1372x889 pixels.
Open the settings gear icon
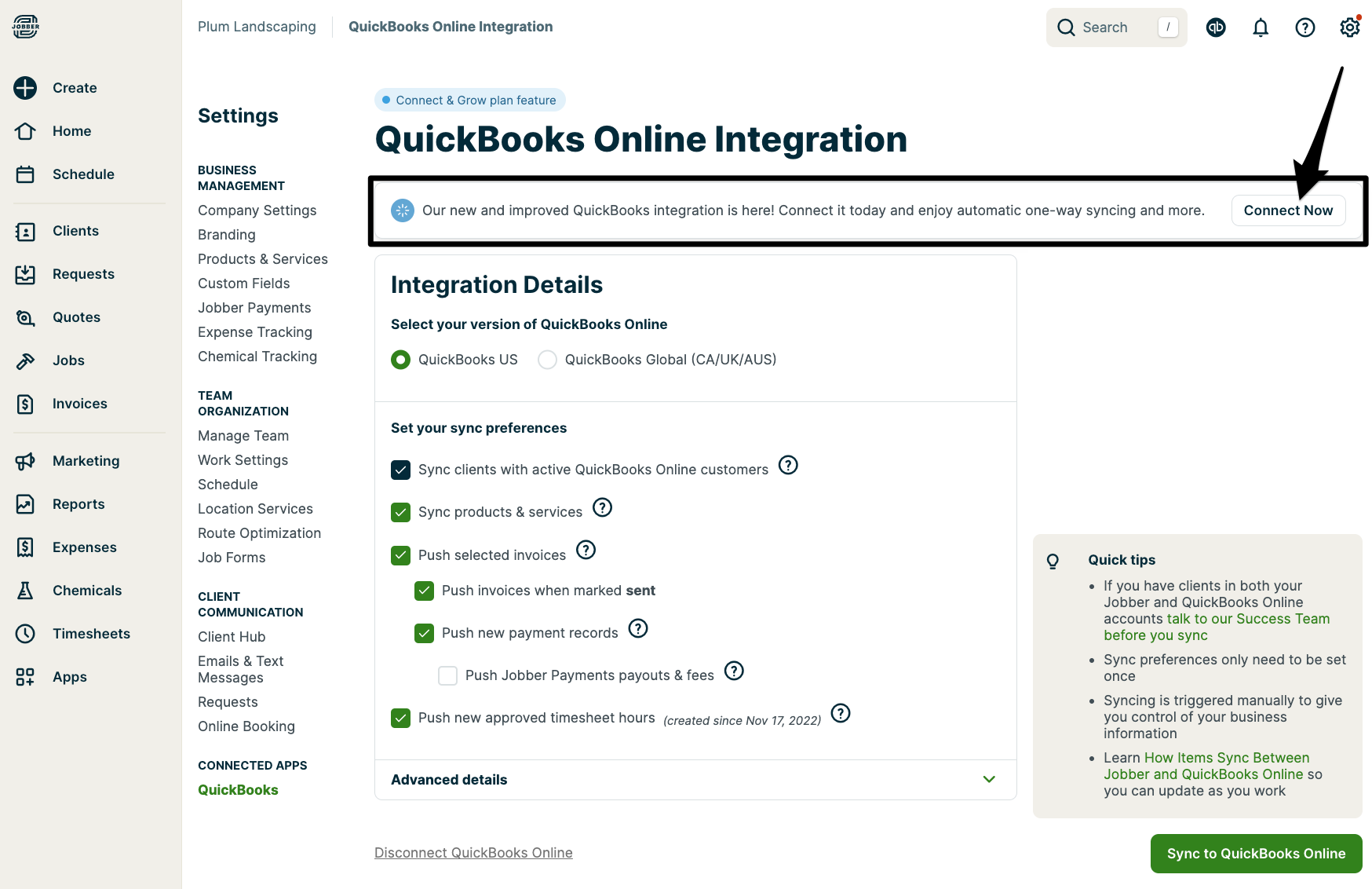[1349, 28]
